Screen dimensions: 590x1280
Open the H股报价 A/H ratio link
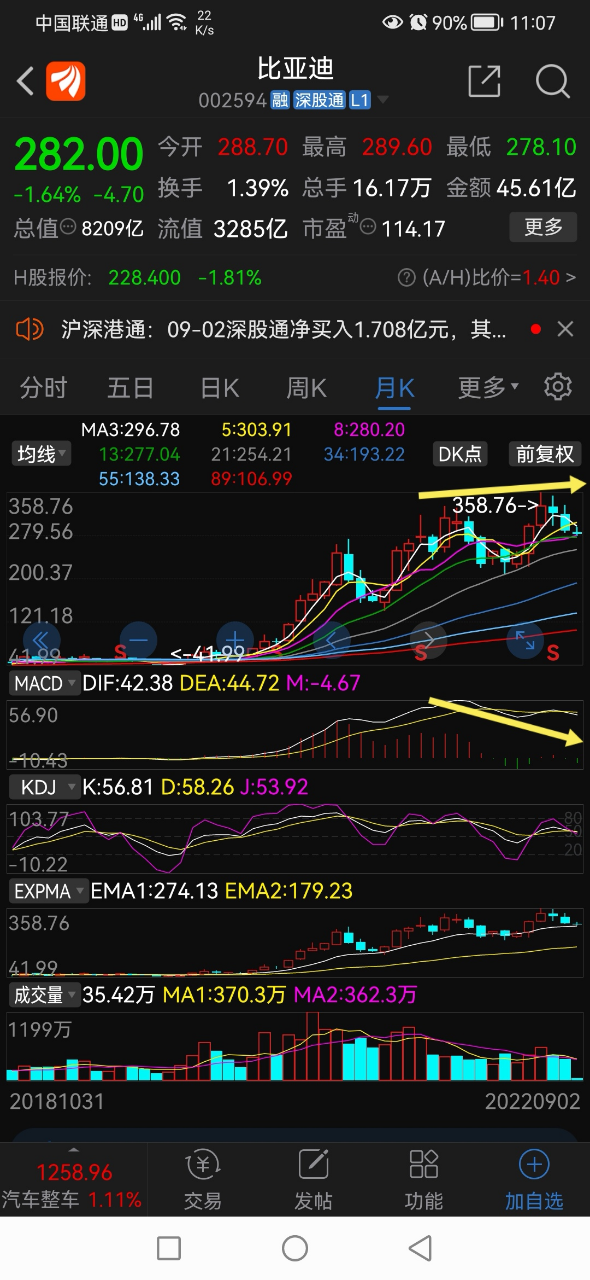click(x=487, y=278)
